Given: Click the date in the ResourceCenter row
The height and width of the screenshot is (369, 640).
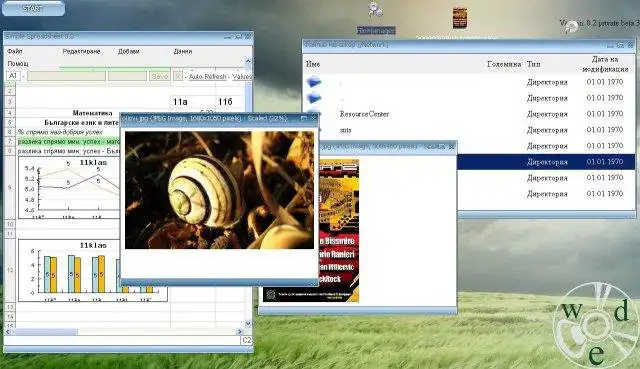Looking at the screenshot, I should (x=605, y=114).
